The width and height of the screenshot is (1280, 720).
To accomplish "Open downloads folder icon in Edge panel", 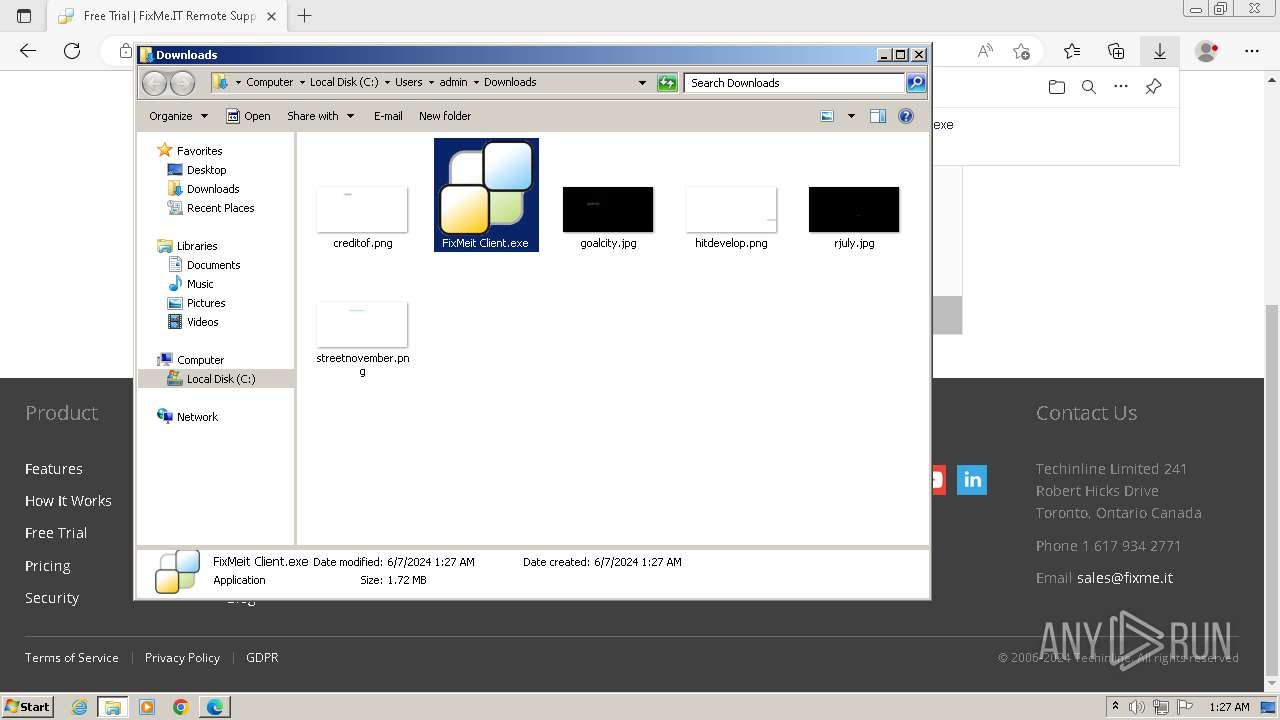I will pyautogui.click(x=1057, y=87).
